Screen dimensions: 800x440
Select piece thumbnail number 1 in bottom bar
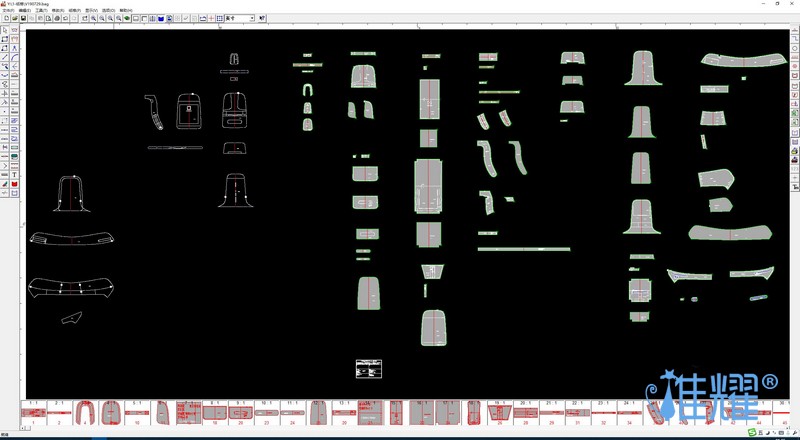click(x=33, y=412)
